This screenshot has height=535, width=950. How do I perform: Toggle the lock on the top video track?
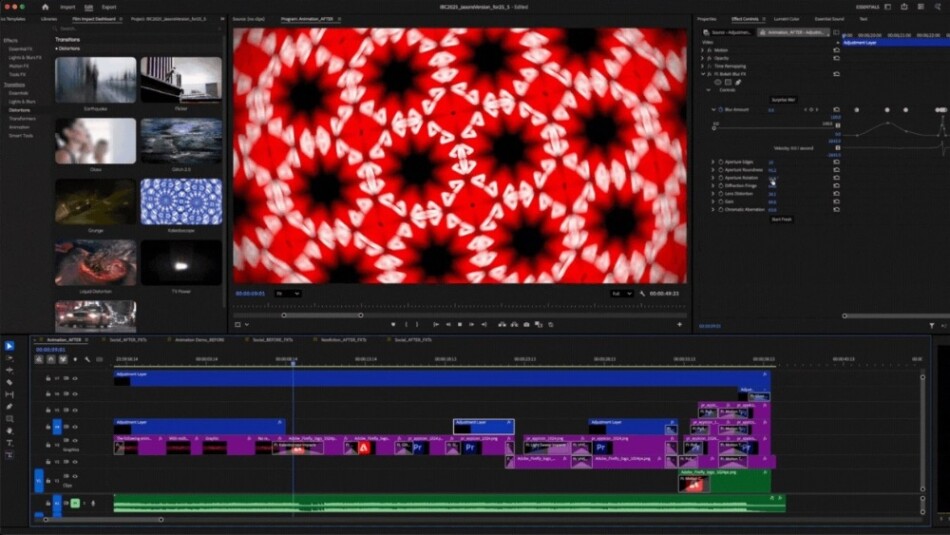click(x=48, y=379)
